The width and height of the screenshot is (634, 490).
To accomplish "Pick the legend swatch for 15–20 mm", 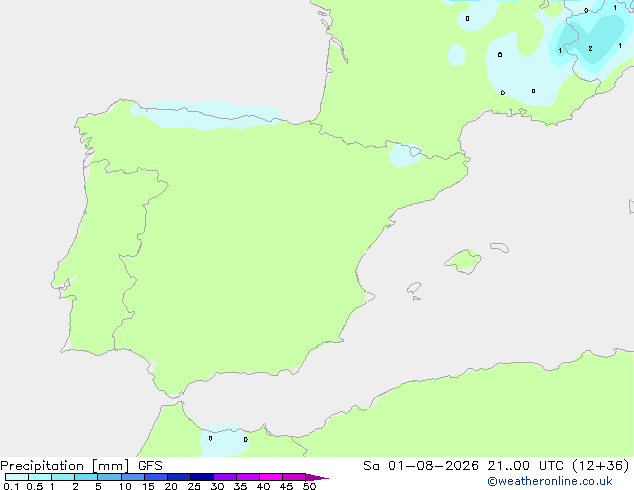I will [156, 477].
